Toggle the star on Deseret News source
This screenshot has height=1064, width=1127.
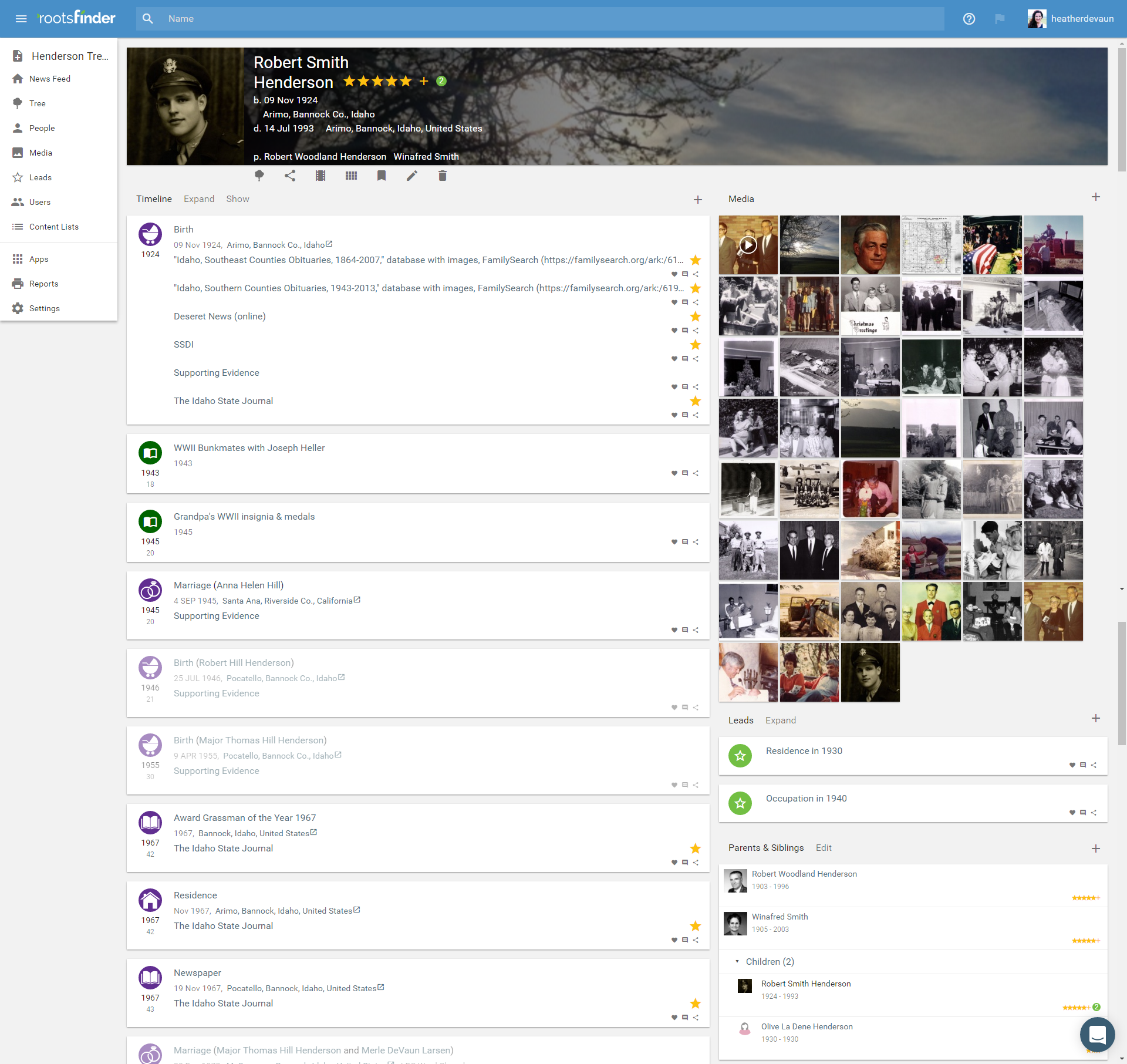pyautogui.click(x=696, y=316)
